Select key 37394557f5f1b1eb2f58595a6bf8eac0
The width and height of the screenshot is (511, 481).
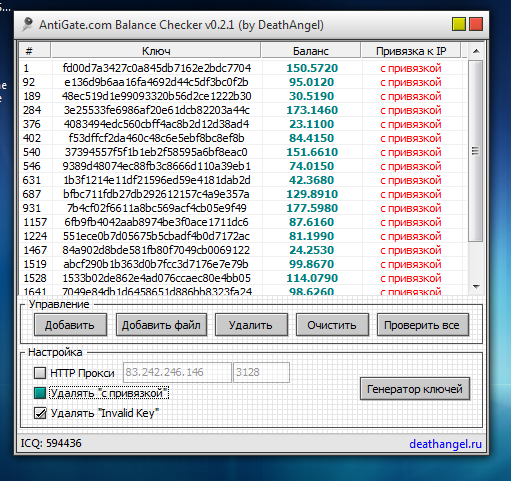156,152
